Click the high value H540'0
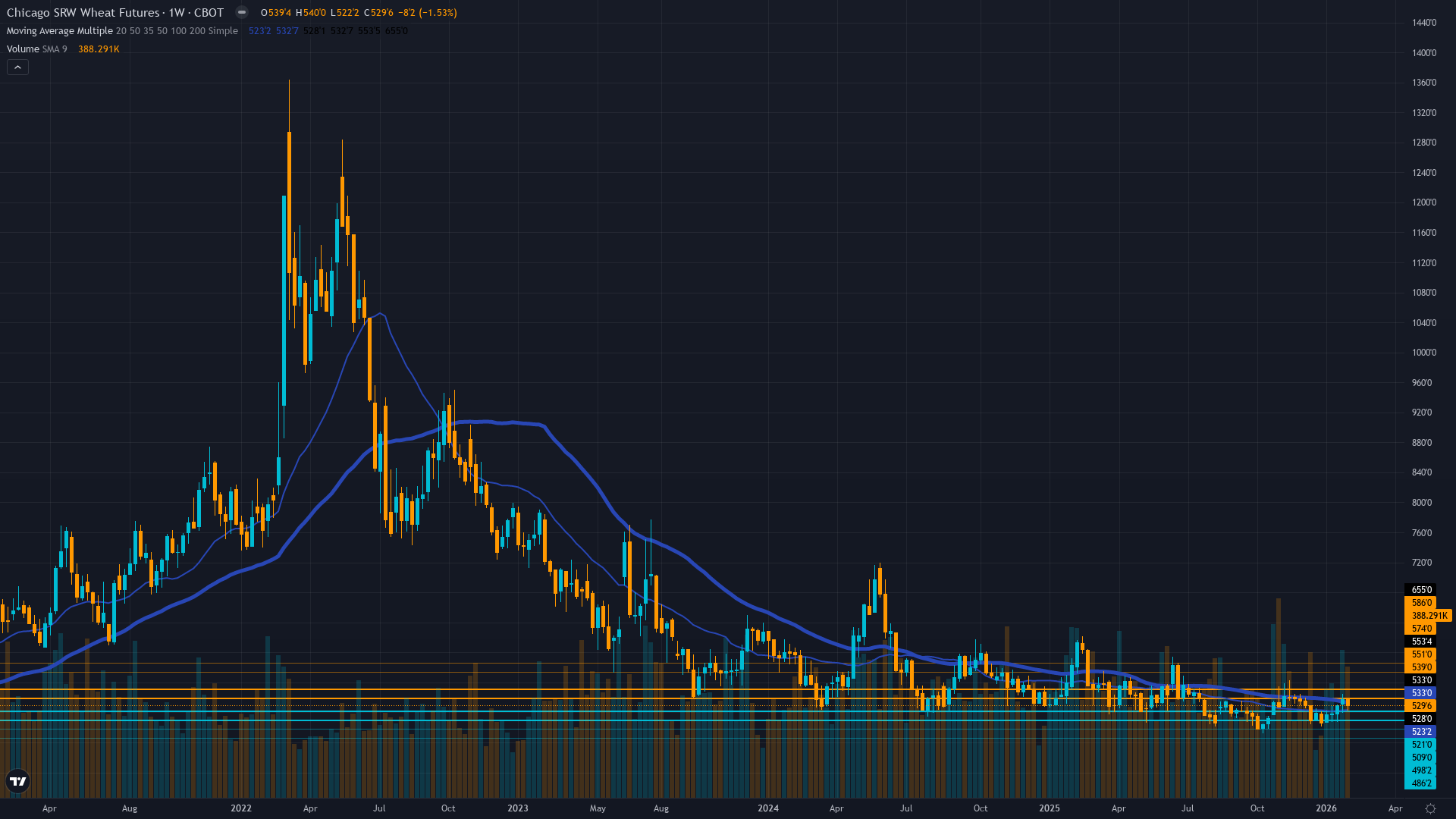The width and height of the screenshot is (1456, 819). (x=311, y=13)
